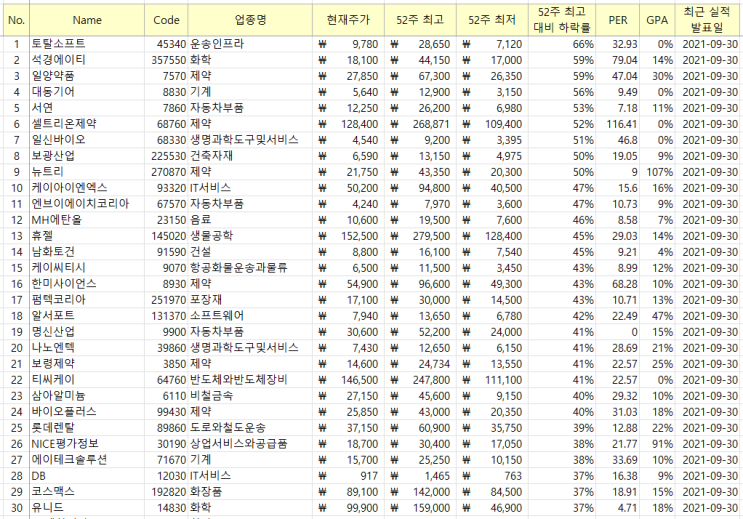Select the Name column header
This screenshot has width=743, height=519.
click(x=87, y=20)
